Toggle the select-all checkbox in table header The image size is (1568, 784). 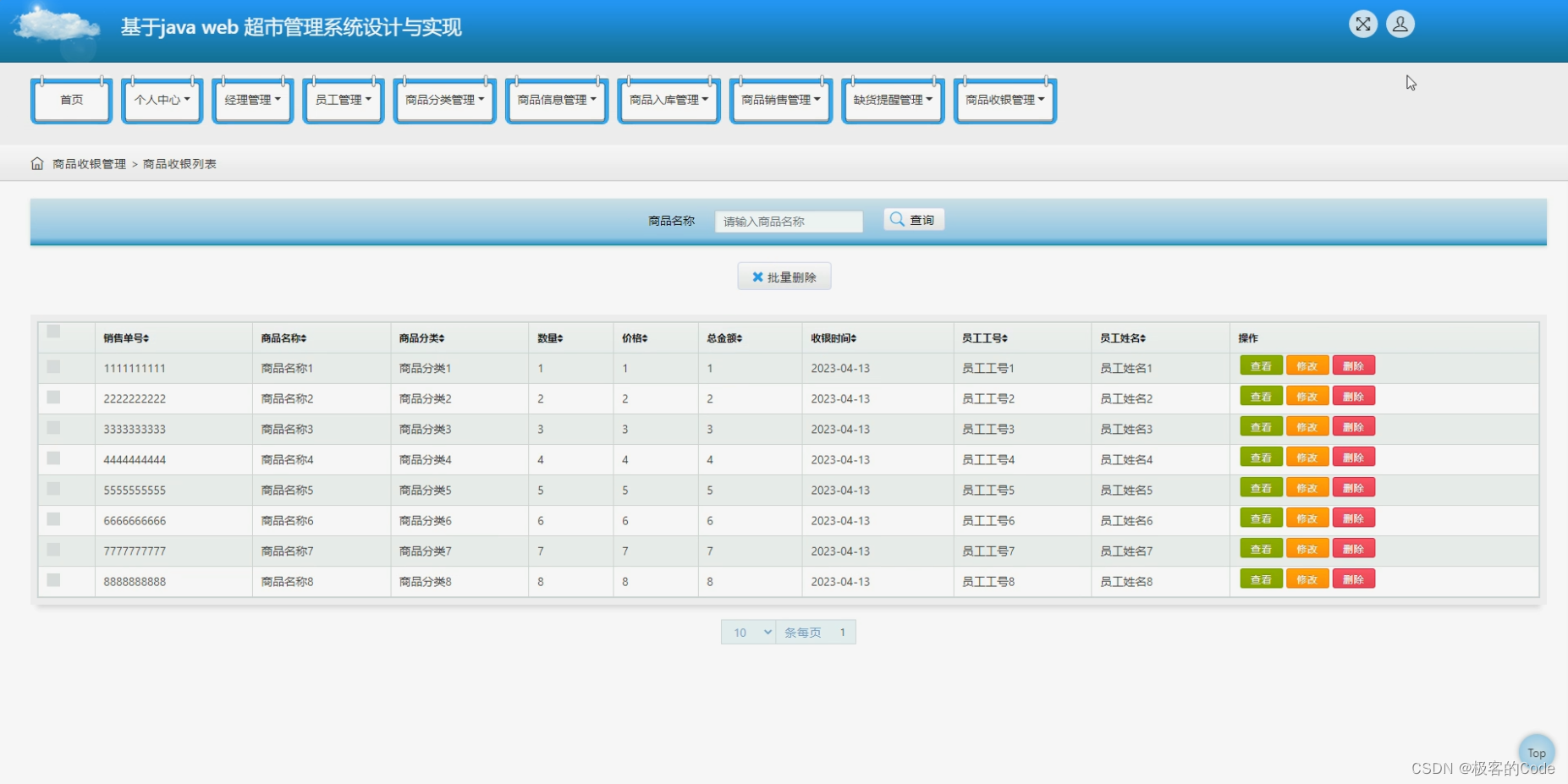tap(53, 332)
